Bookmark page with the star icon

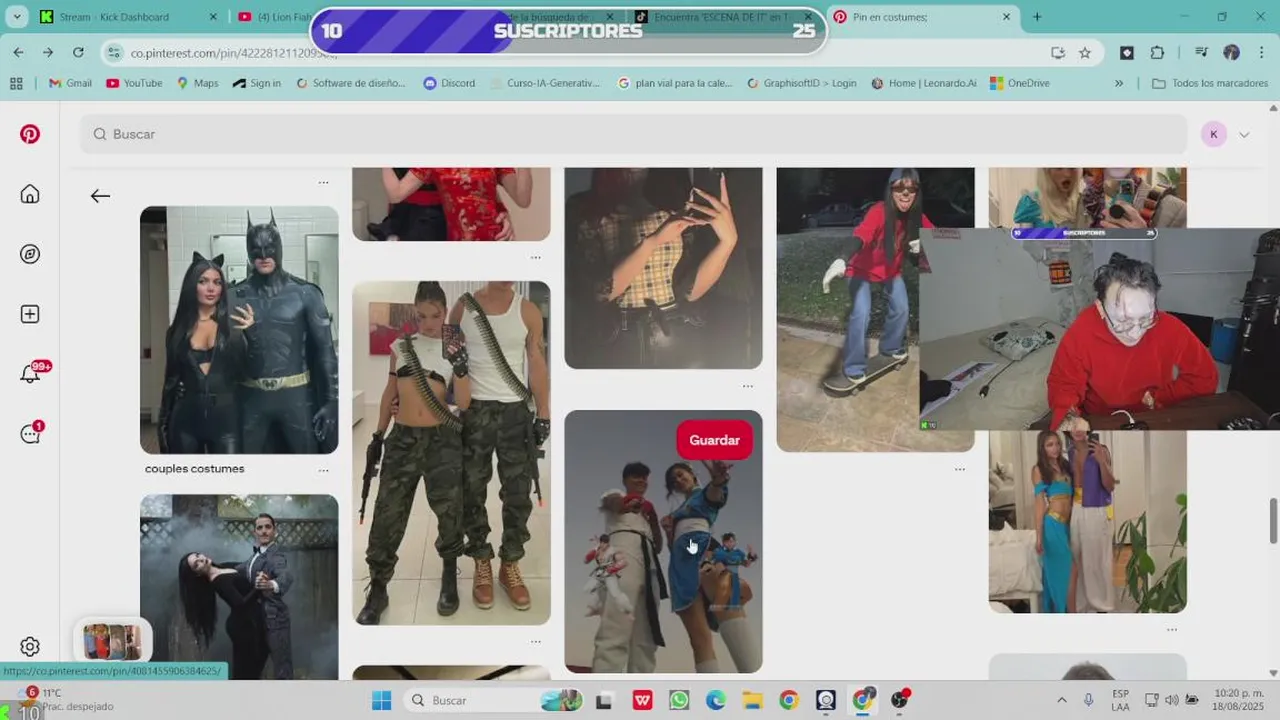pos(1085,53)
